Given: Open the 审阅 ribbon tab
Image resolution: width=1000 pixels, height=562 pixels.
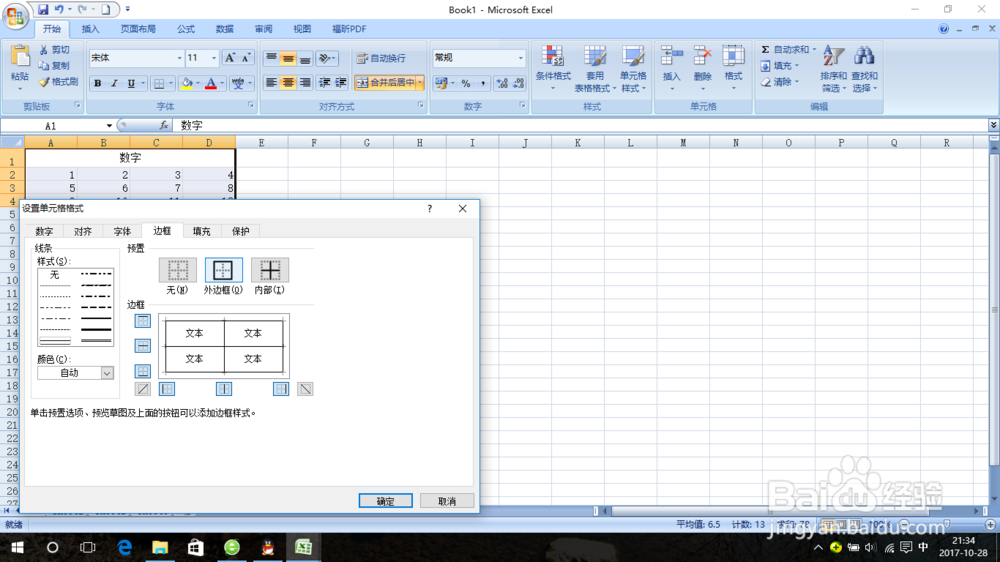Looking at the screenshot, I should coord(263,29).
